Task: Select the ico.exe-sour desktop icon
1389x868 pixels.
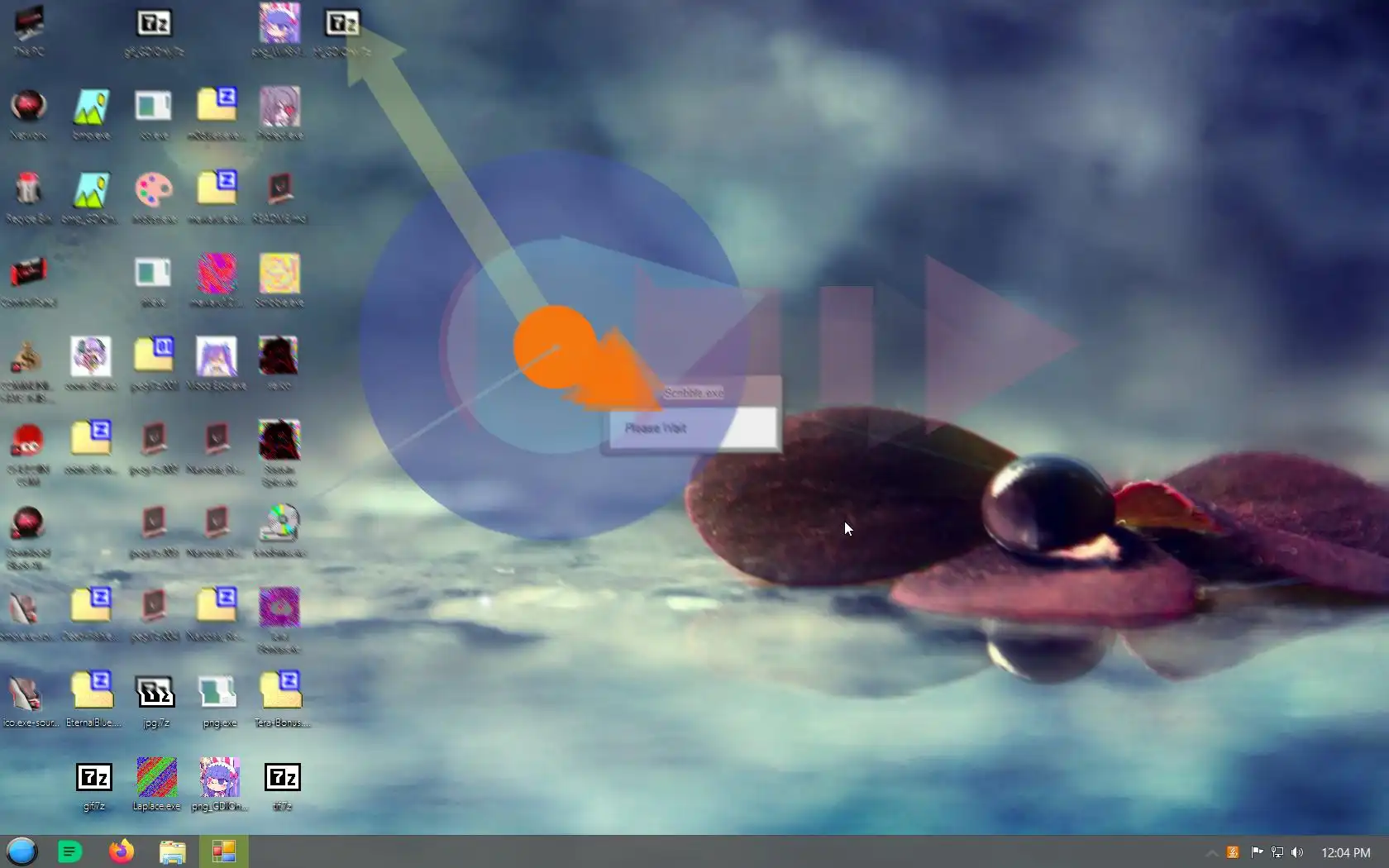Action: tap(31, 701)
